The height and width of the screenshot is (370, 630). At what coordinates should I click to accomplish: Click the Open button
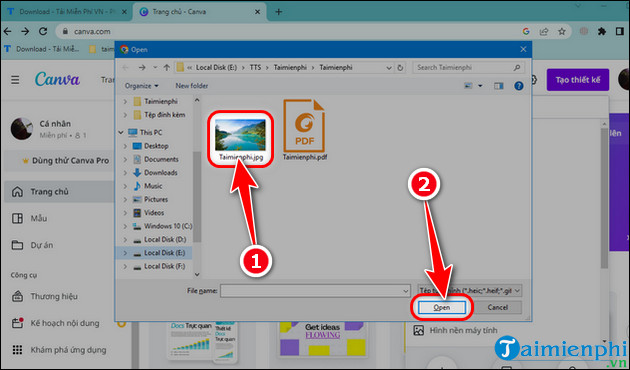tap(442, 307)
